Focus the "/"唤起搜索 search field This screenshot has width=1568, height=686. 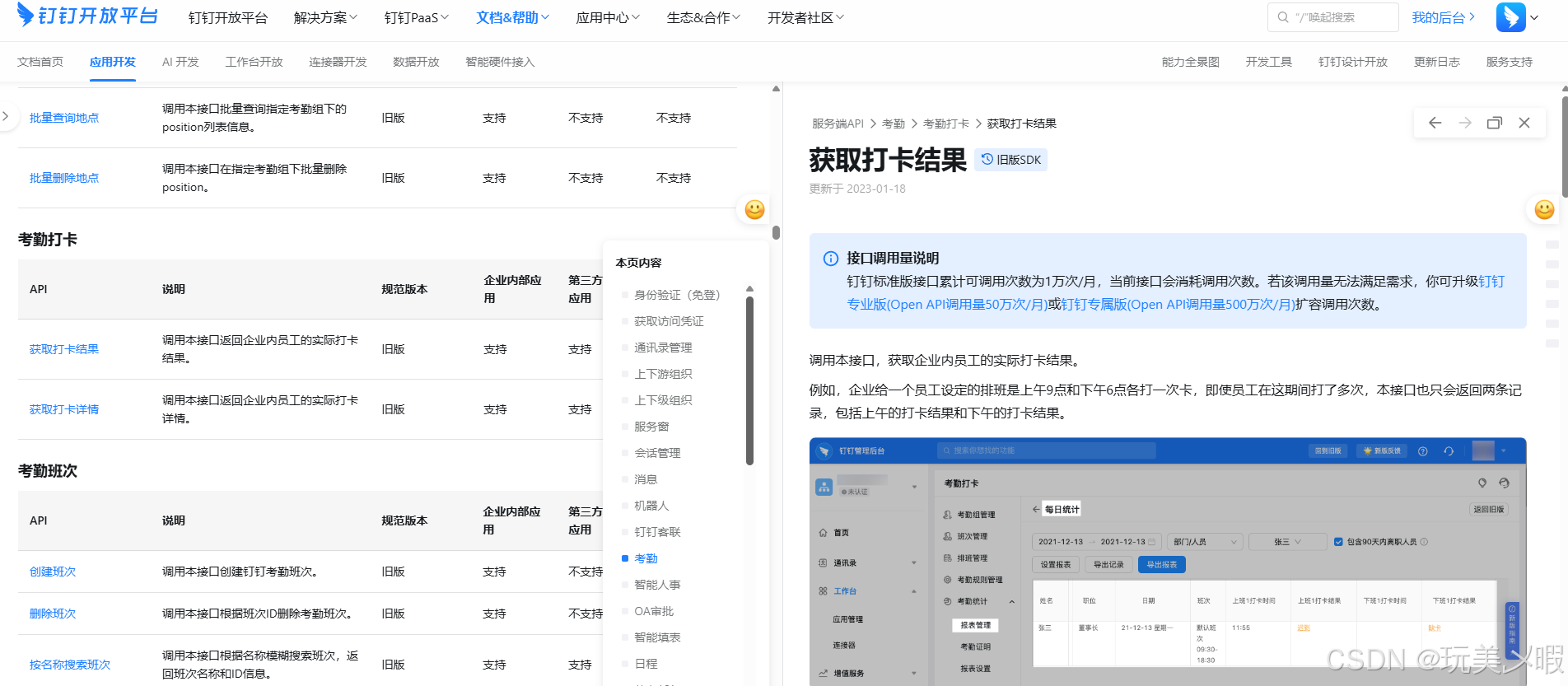(x=1333, y=17)
